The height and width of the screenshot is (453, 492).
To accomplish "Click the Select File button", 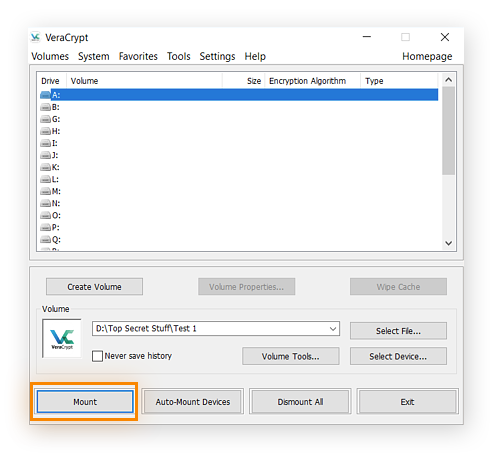I will [x=398, y=331].
